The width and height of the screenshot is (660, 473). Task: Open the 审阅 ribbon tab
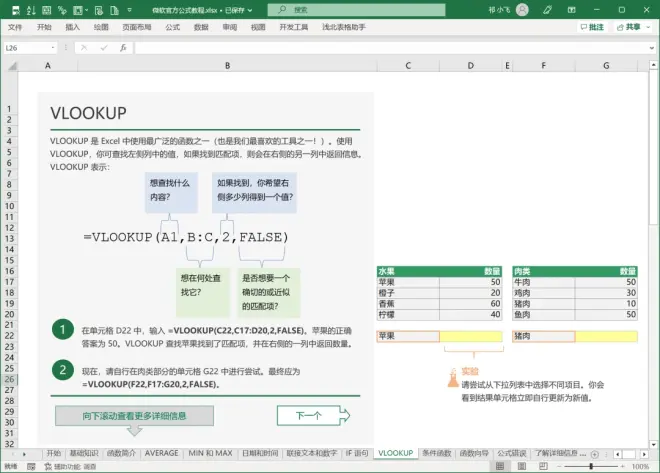tap(230, 27)
